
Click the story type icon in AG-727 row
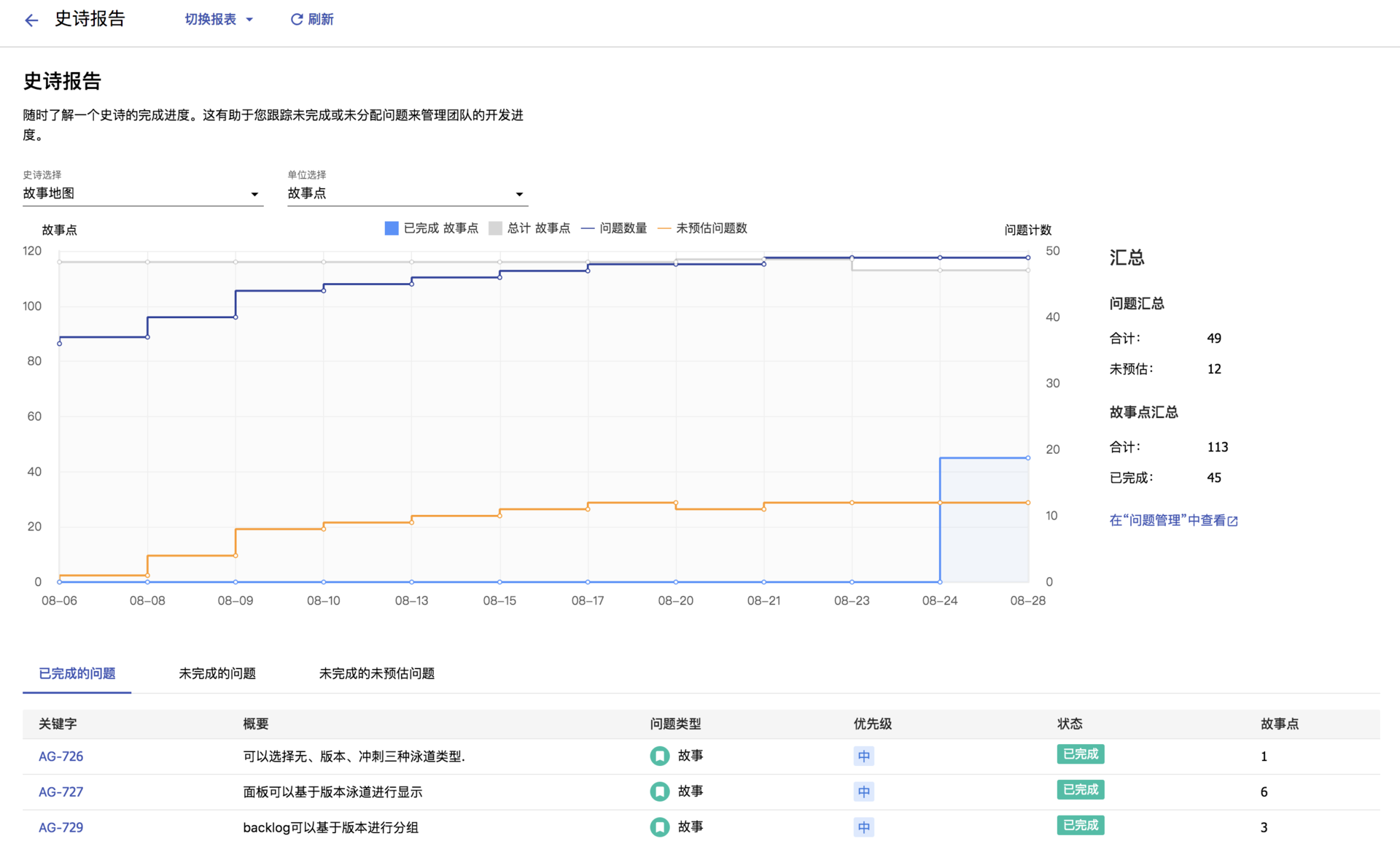[x=660, y=791]
